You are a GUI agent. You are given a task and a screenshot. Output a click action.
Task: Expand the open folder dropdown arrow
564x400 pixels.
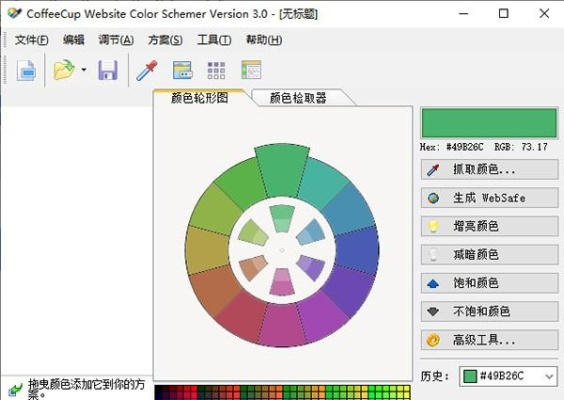click(84, 70)
